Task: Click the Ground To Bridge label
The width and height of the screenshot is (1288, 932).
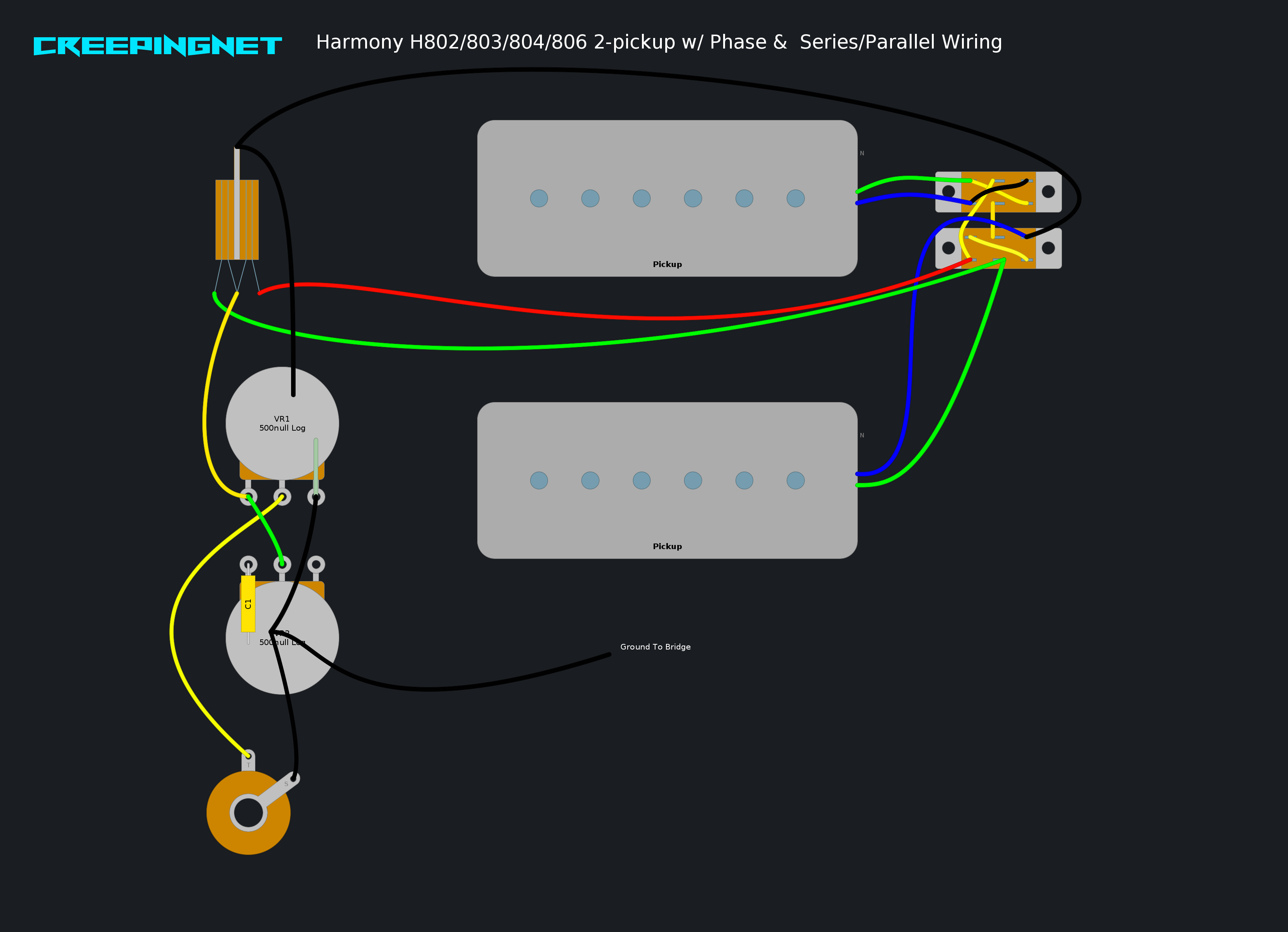Action: point(655,647)
